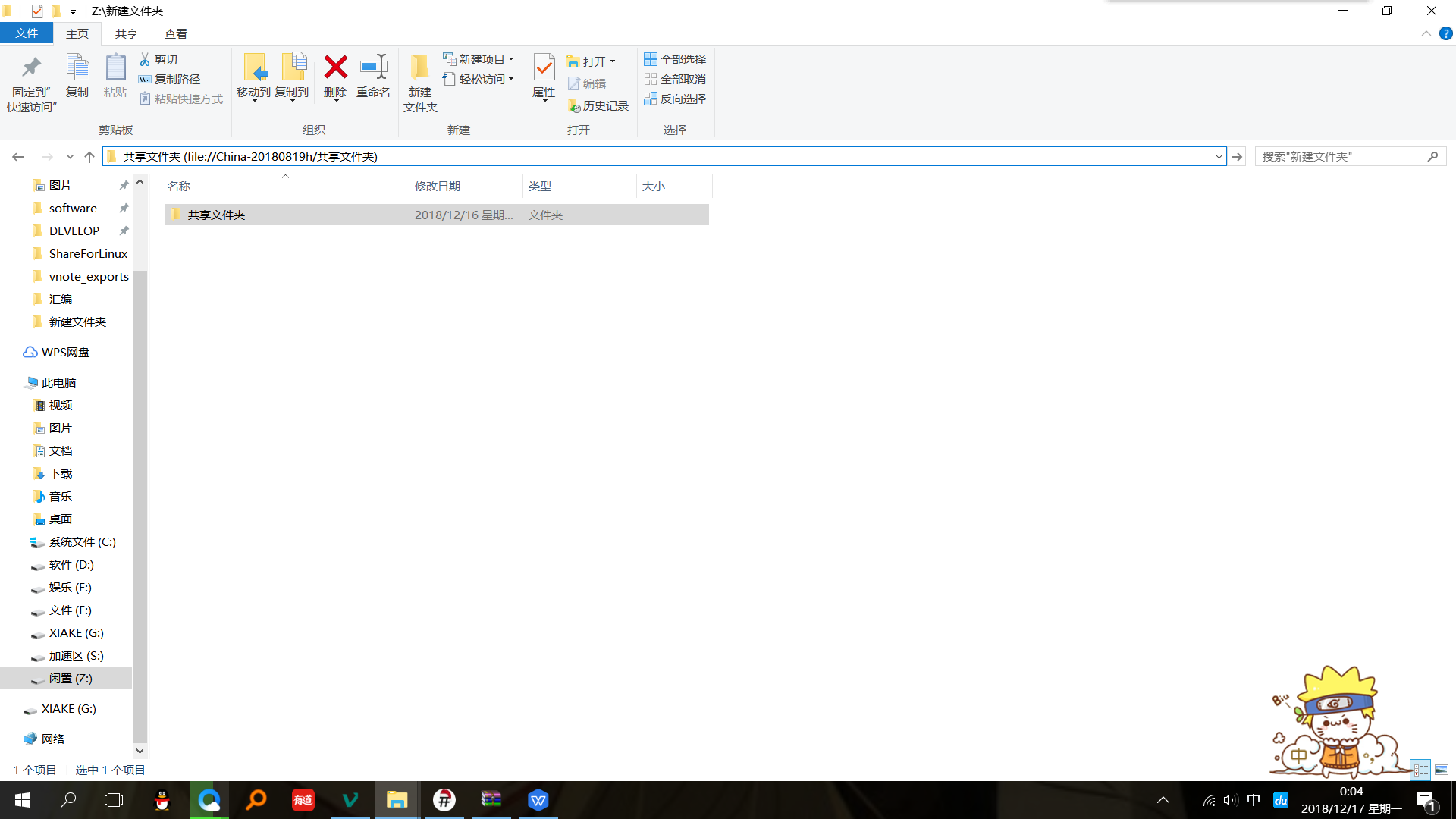
Task: Click the Copy path ribbon icon
Action: 145,79
